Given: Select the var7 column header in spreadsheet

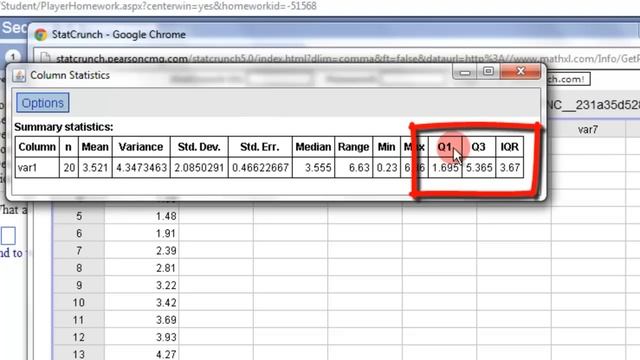Looking at the screenshot, I should click(x=588, y=130).
